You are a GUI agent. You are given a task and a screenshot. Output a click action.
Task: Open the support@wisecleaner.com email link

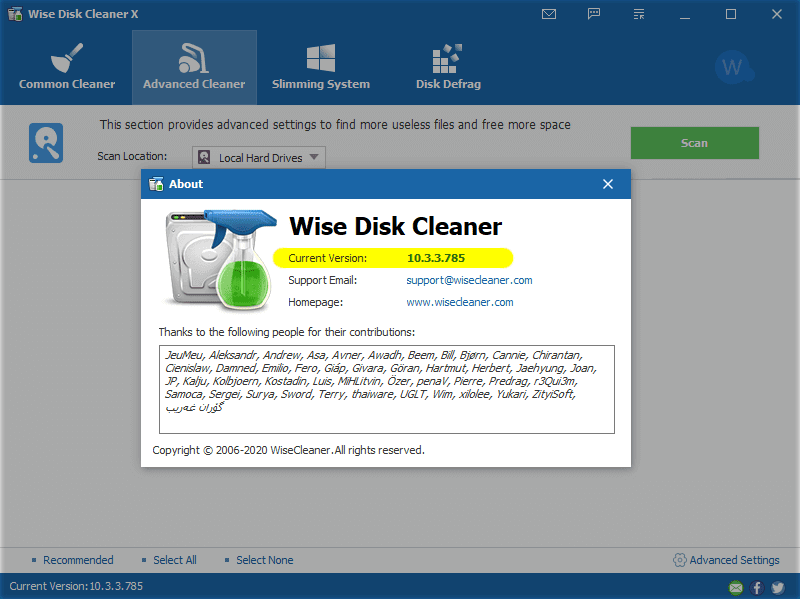(x=469, y=280)
